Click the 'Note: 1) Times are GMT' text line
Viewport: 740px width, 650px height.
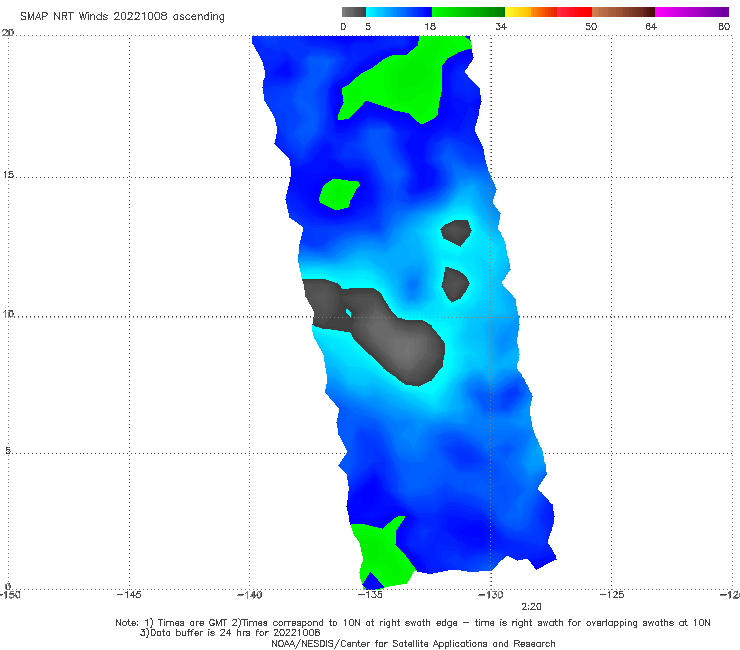pos(413,623)
